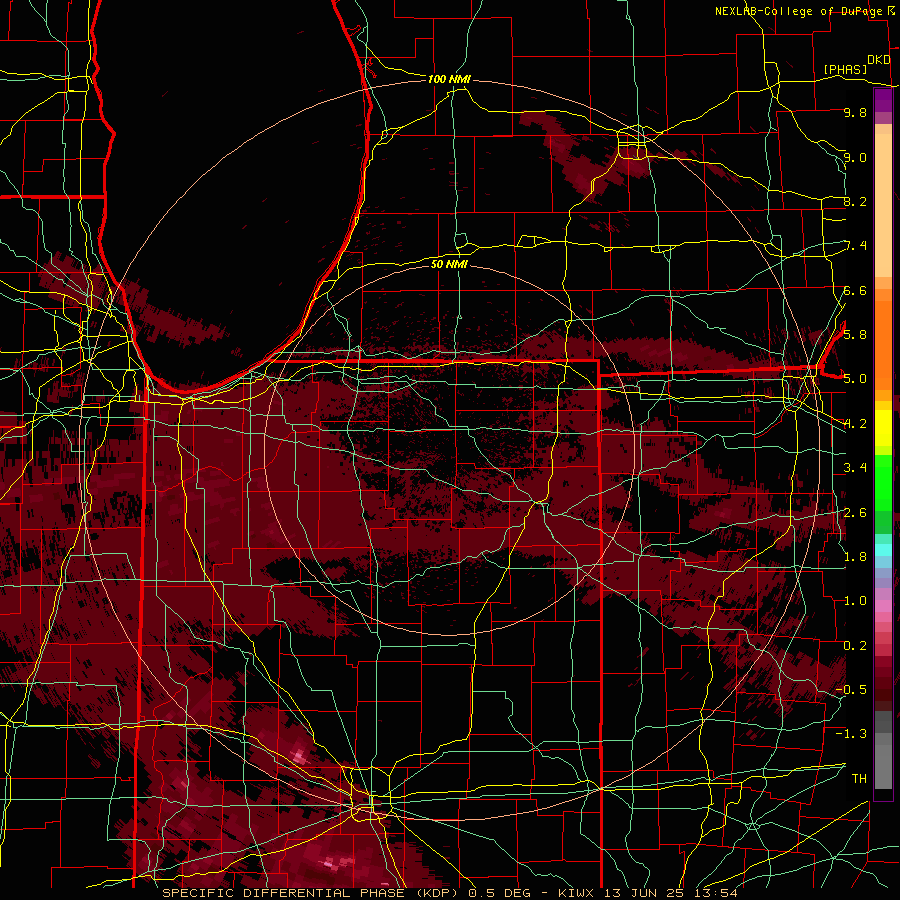Click the 2.6 scale value
The height and width of the screenshot is (900, 900).
(855, 512)
